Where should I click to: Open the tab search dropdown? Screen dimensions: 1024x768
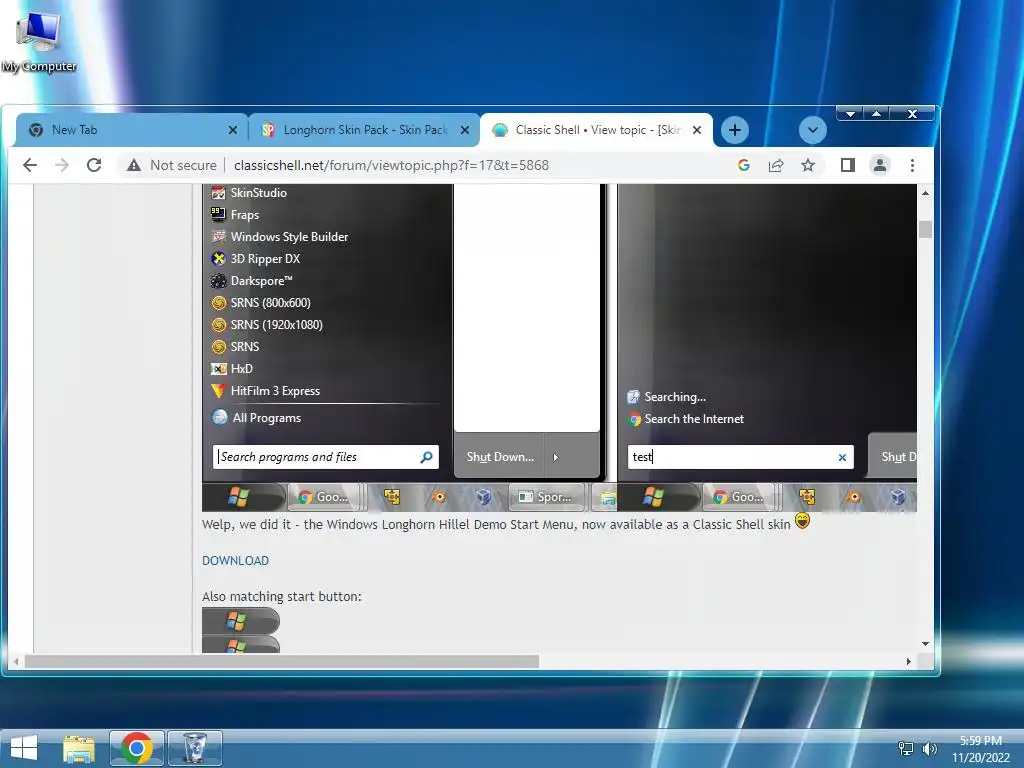pyautogui.click(x=812, y=130)
